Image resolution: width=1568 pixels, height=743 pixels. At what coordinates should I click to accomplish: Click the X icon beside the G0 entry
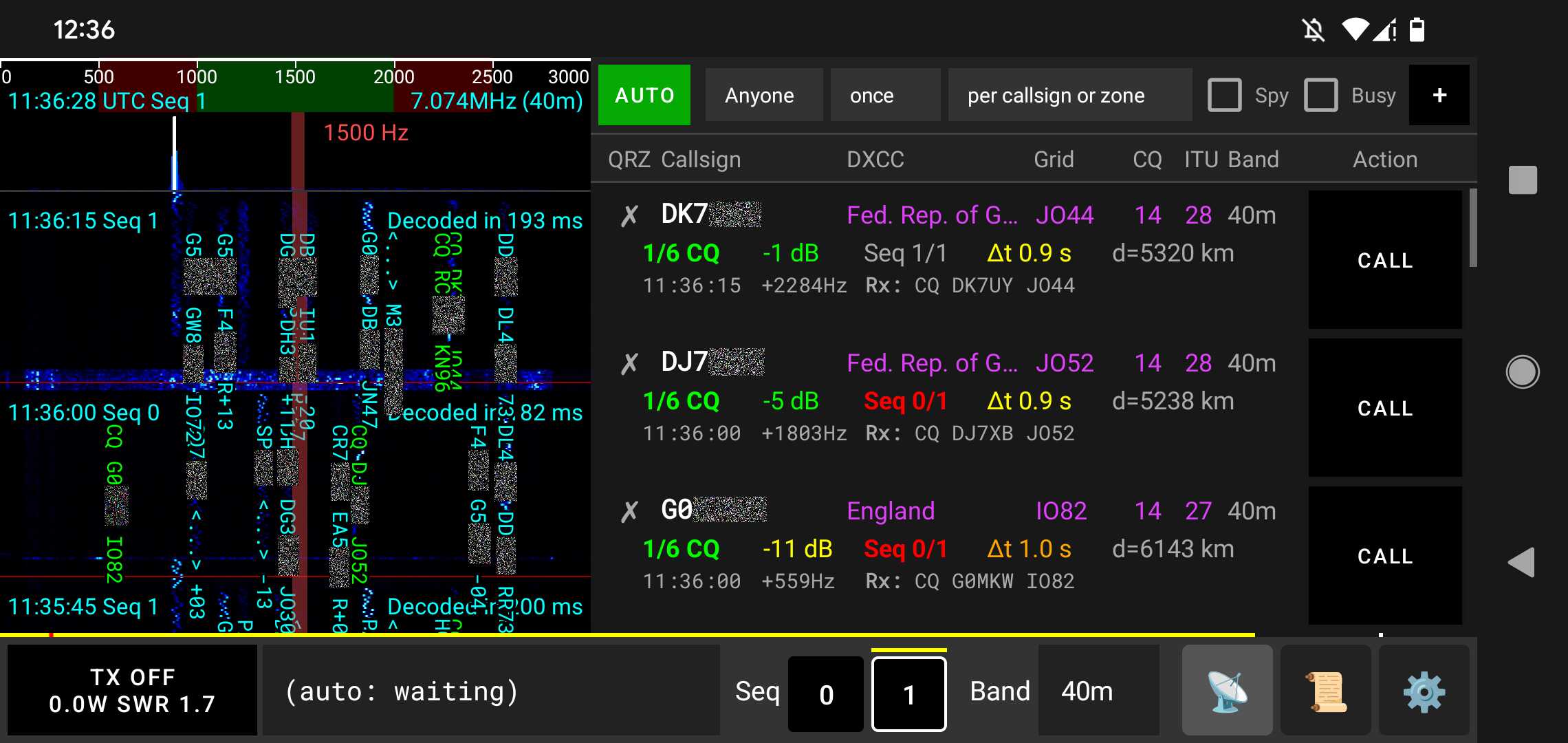click(x=628, y=510)
